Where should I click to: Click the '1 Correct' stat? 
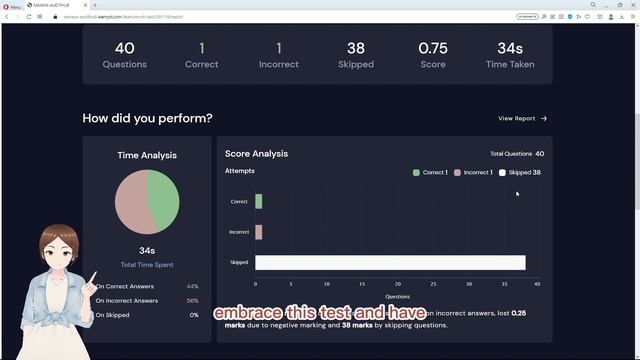pyautogui.click(x=202, y=55)
